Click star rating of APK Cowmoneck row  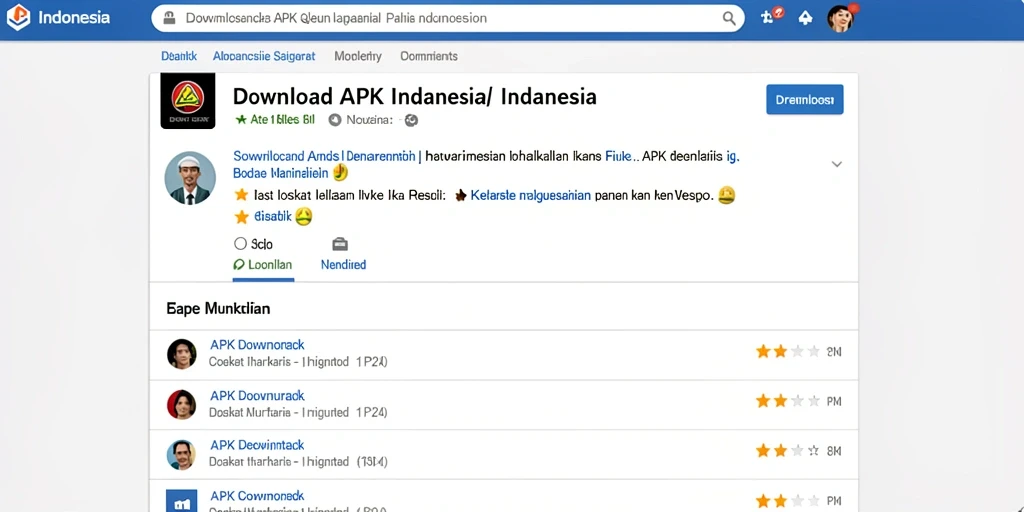(788, 502)
